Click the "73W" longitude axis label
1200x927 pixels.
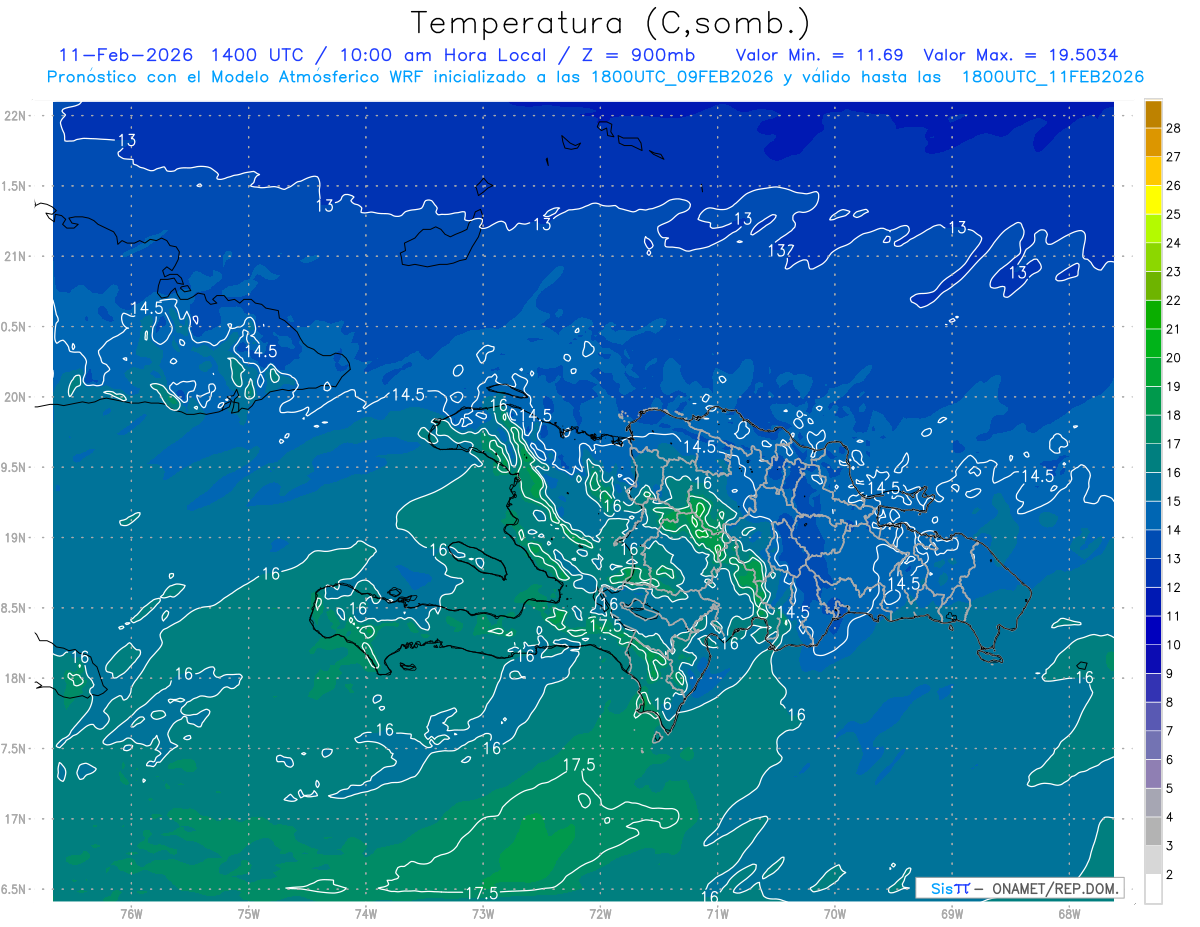(x=483, y=914)
